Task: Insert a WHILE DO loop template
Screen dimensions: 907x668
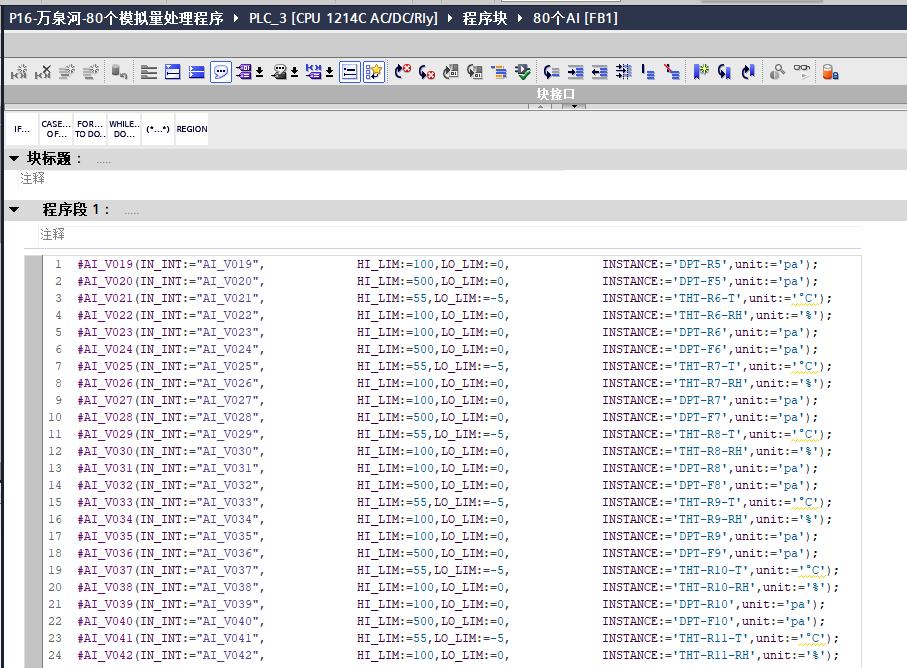Action: (124, 129)
